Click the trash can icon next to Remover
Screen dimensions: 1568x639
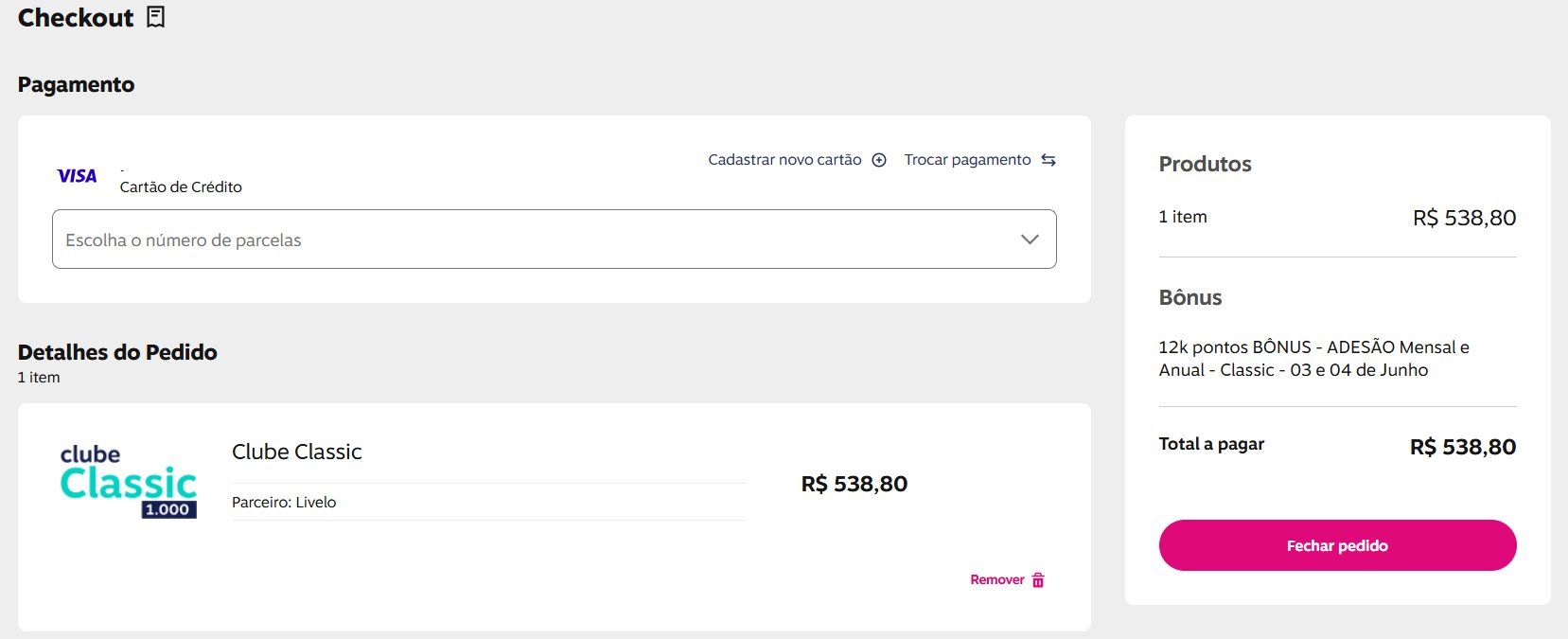[1038, 580]
